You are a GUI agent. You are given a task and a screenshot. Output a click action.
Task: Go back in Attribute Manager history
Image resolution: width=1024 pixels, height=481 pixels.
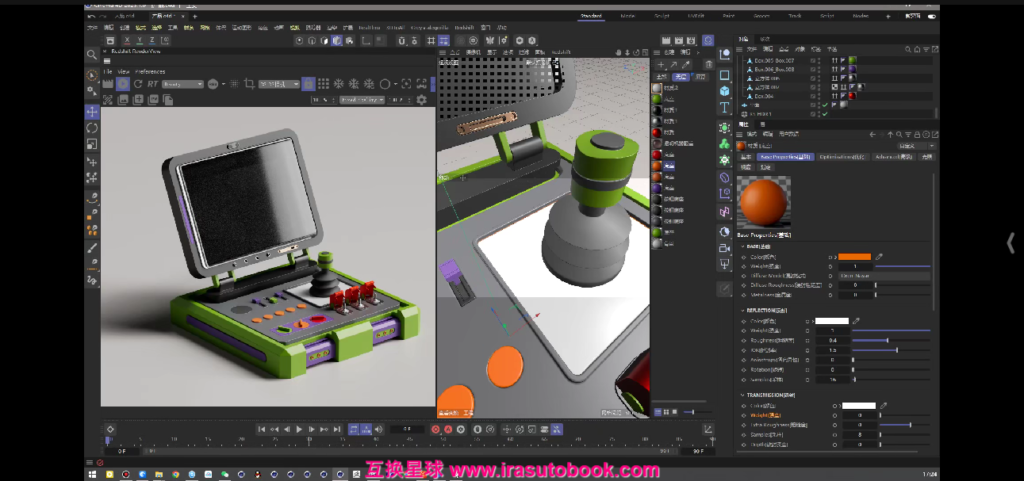(x=872, y=134)
